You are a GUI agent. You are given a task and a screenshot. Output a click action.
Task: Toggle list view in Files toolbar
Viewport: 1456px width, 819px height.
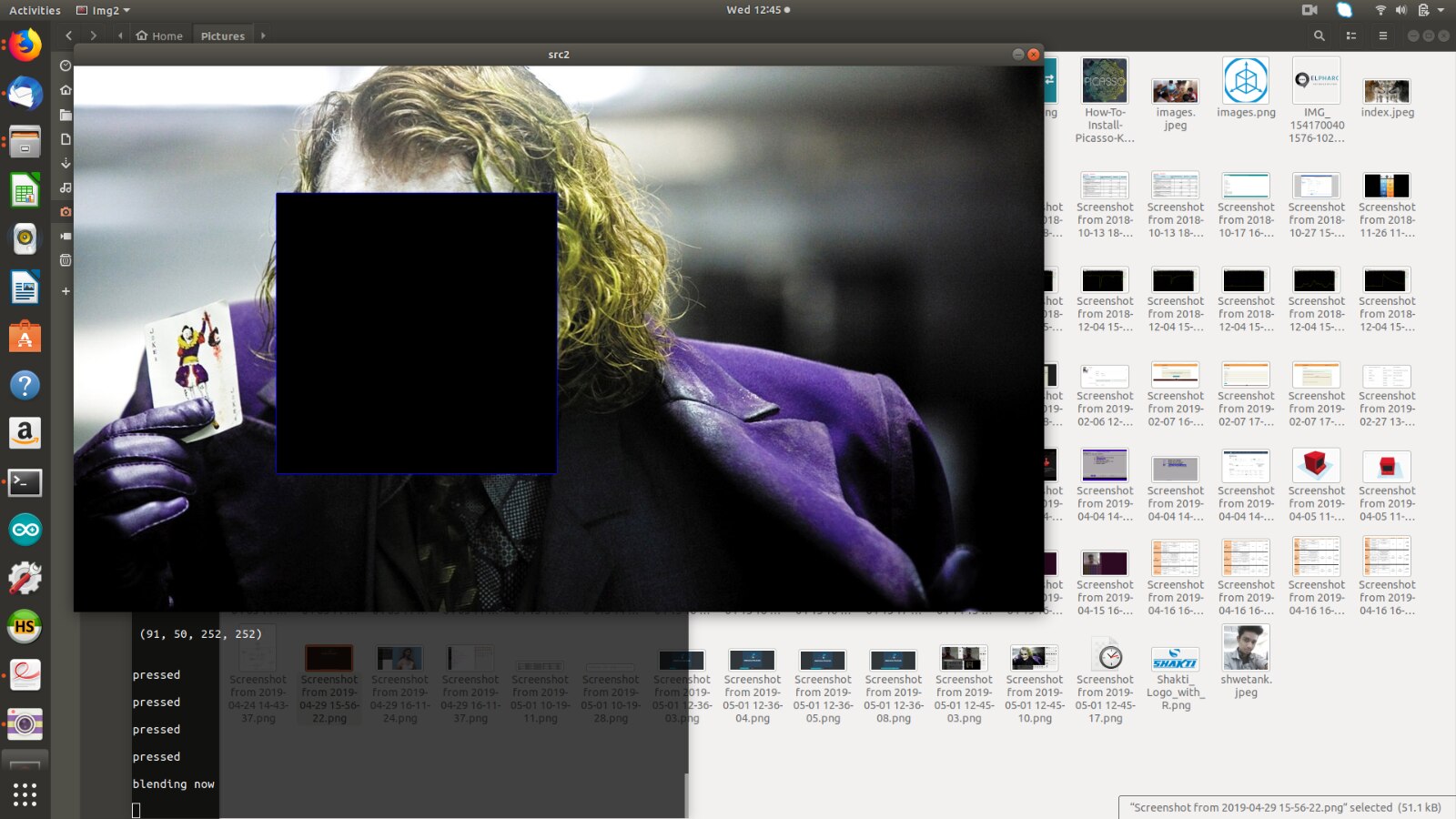coord(1350,35)
